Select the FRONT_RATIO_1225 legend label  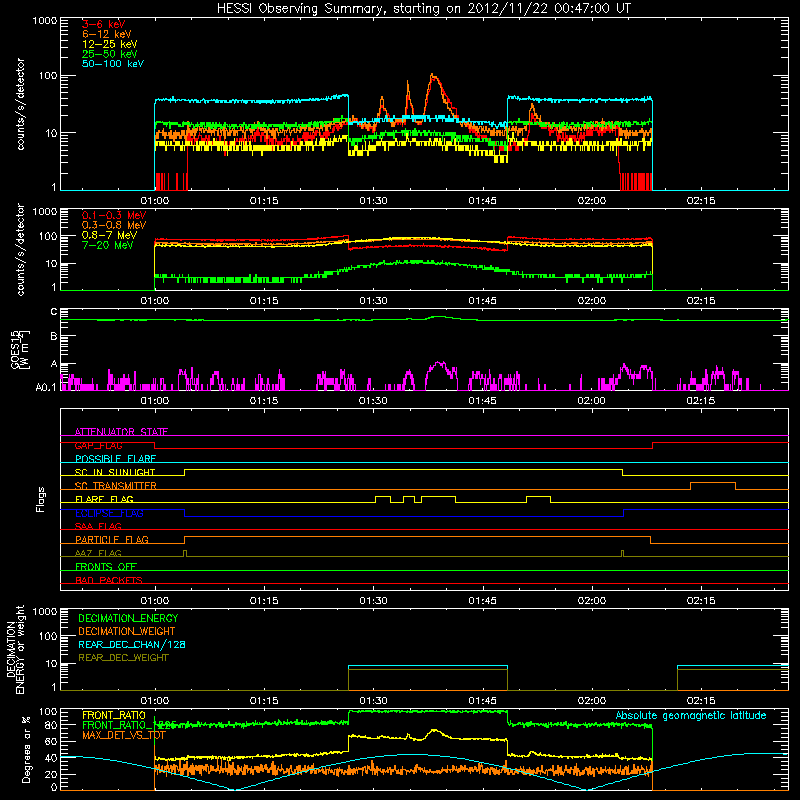[x=130, y=725]
